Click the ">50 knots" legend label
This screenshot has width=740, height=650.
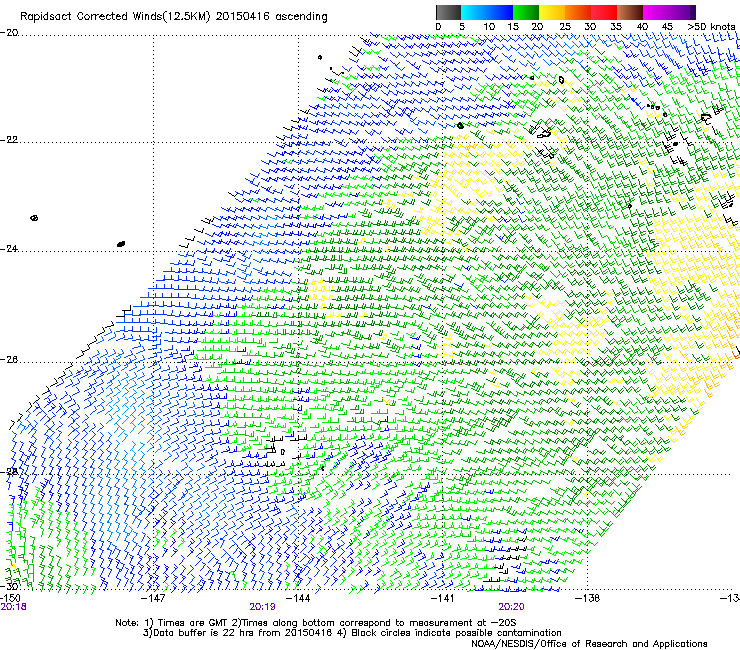tap(711, 27)
